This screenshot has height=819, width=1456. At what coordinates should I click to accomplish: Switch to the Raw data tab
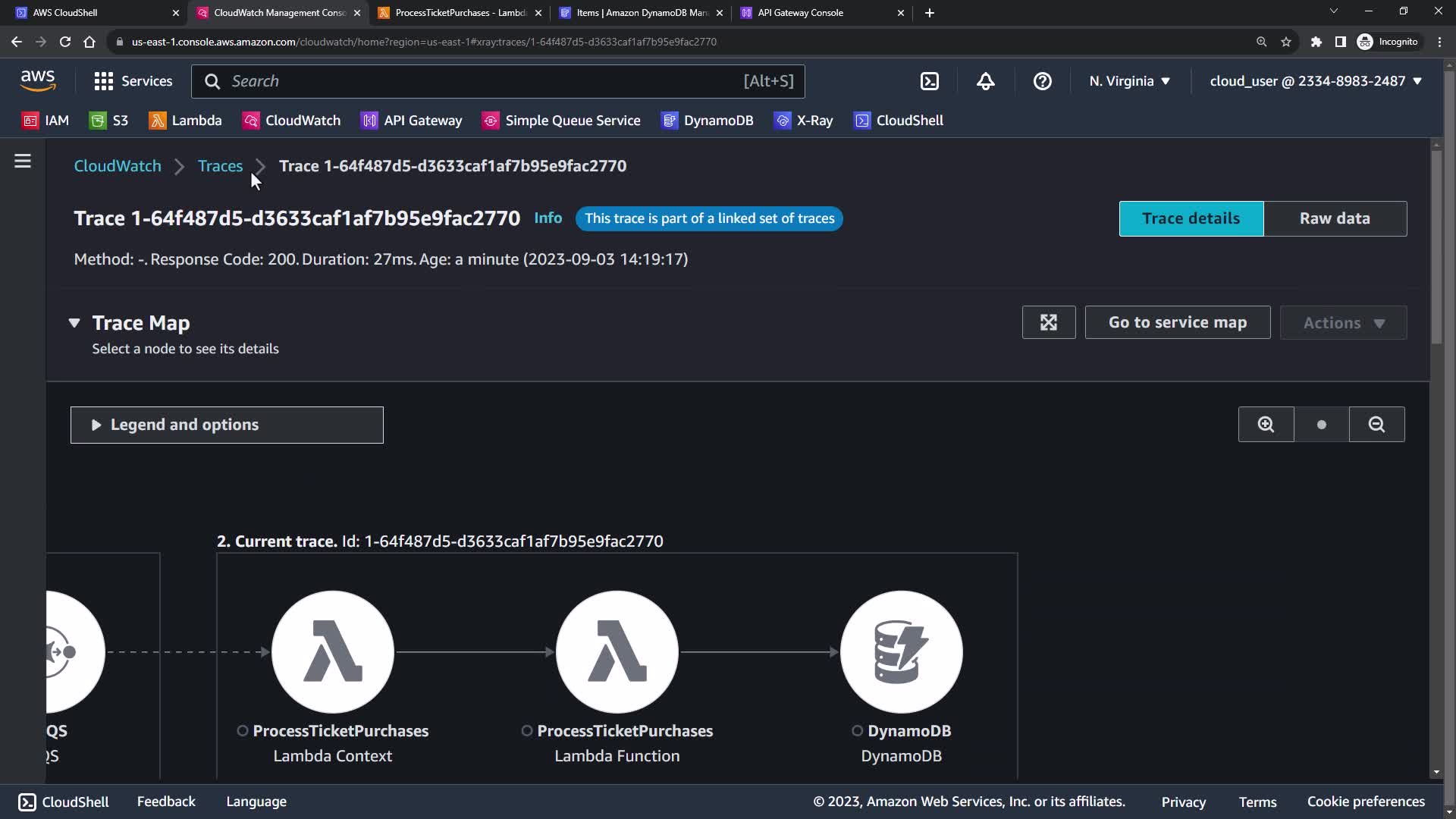tap(1335, 218)
